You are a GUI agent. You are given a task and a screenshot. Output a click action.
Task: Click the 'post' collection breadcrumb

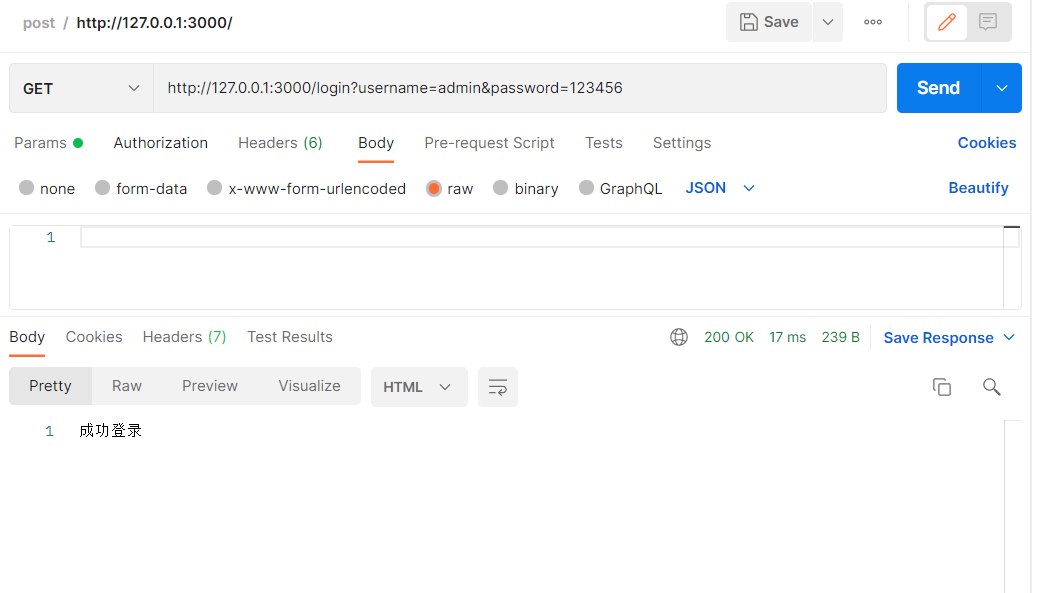click(39, 23)
